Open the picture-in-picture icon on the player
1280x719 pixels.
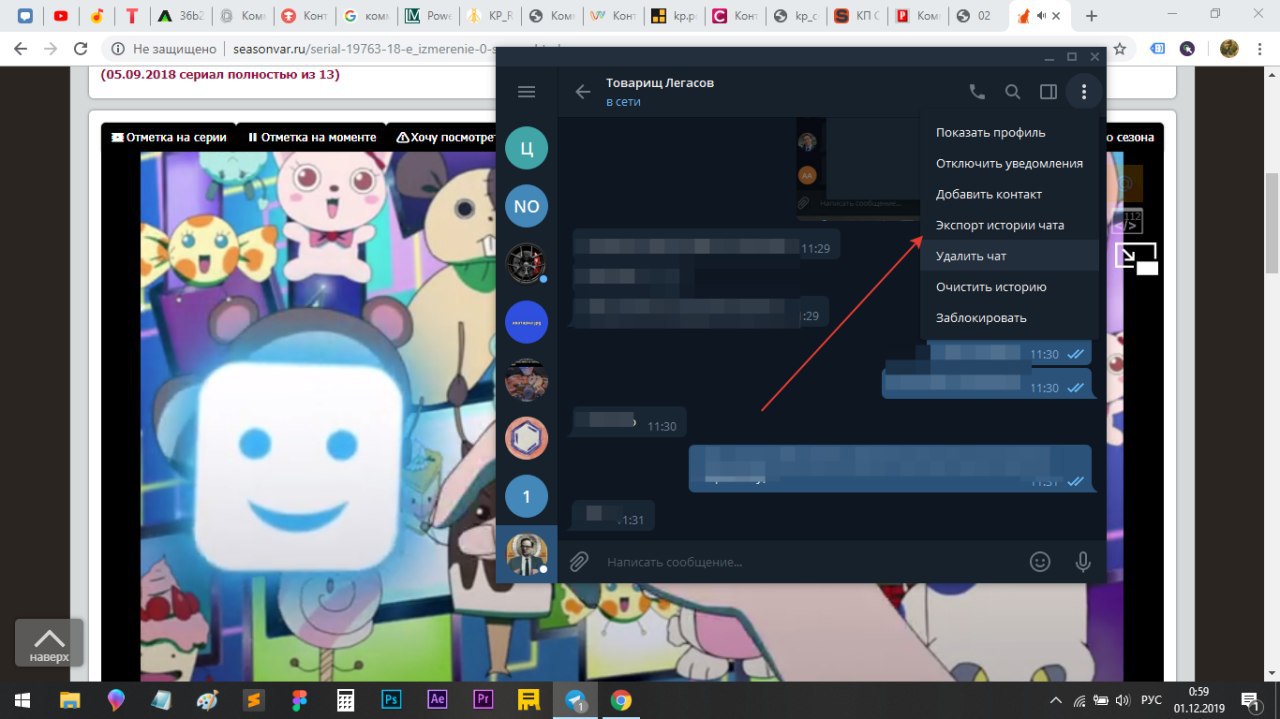click(1136, 259)
